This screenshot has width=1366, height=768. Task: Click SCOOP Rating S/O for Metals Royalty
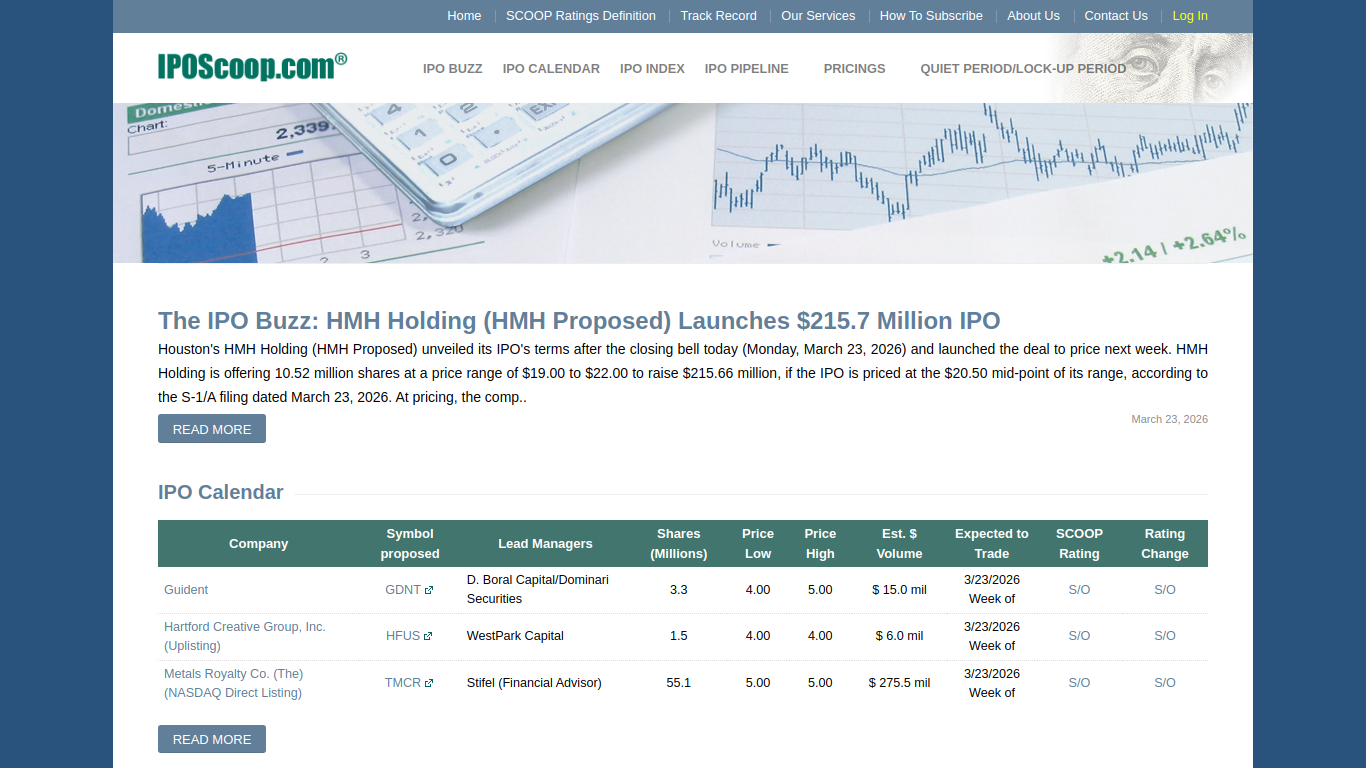point(1079,683)
